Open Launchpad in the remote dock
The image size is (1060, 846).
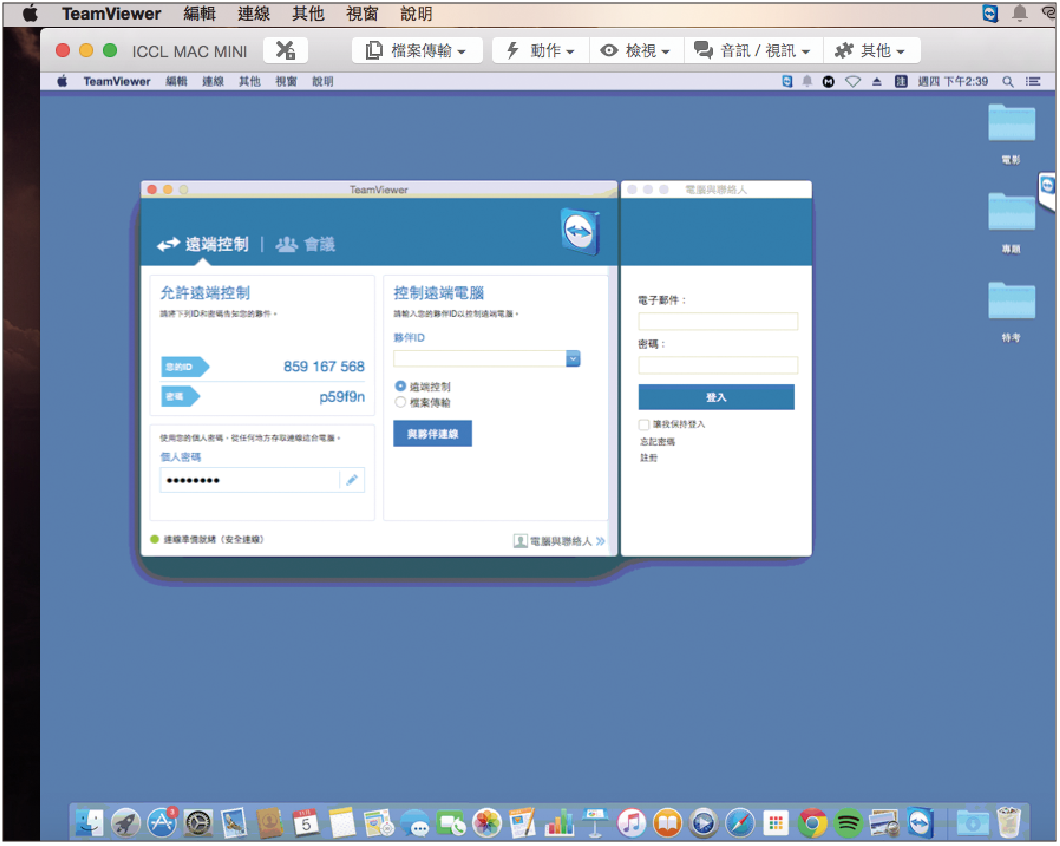126,823
